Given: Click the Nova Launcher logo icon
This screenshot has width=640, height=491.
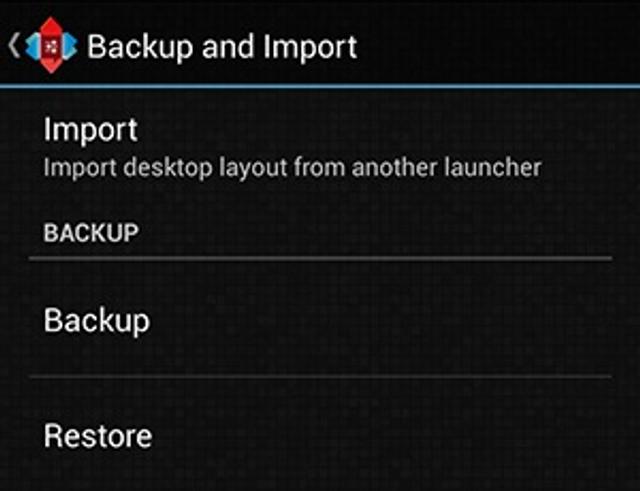Looking at the screenshot, I should [x=50, y=46].
